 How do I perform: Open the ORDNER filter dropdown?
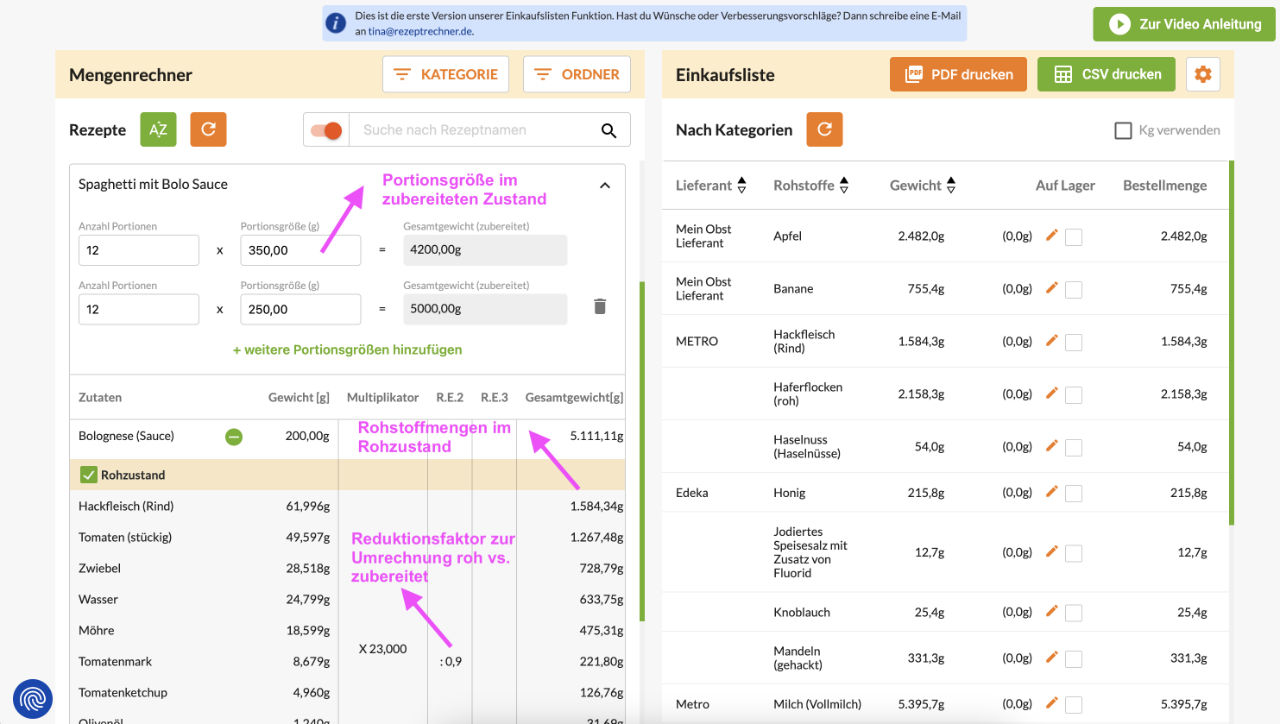point(577,74)
